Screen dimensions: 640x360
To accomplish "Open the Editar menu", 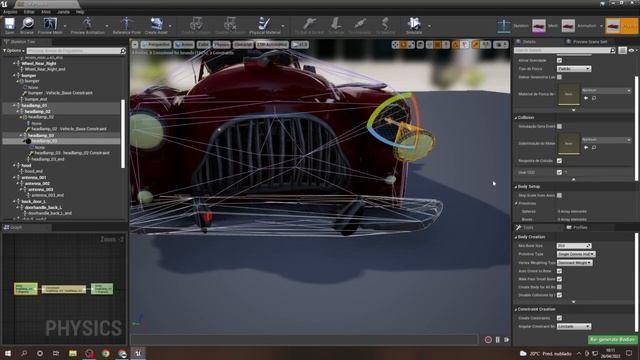I will (29, 12).
